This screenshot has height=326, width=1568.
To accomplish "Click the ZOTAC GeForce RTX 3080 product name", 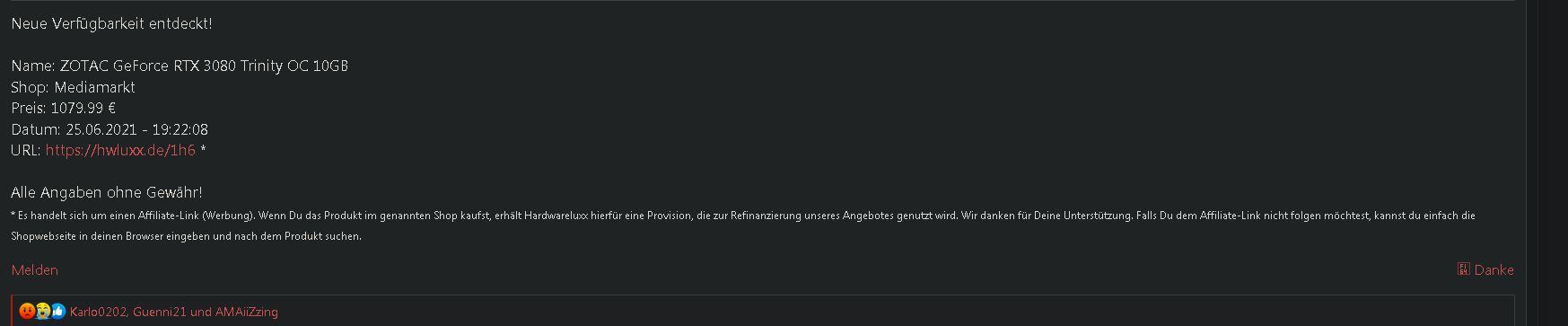I will (204, 66).
